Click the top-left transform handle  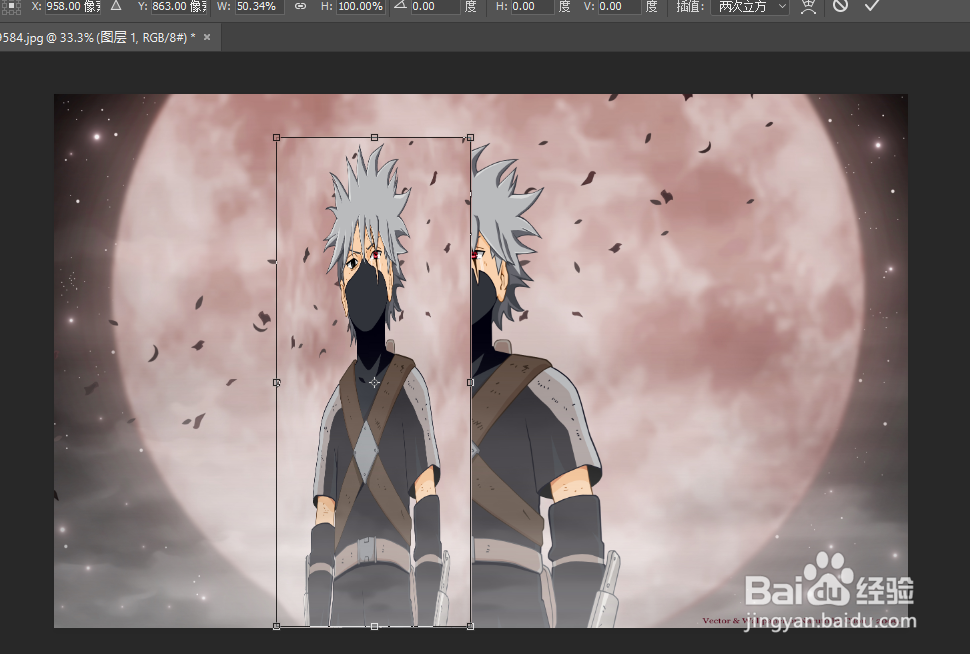[277, 137]
